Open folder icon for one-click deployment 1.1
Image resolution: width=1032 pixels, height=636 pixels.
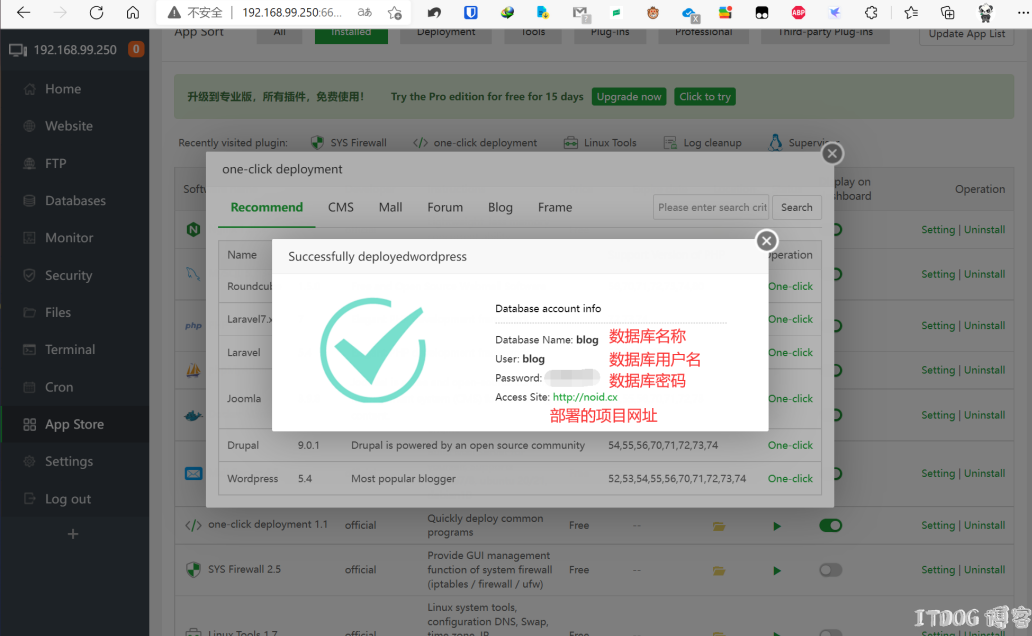click(x=719, y=526)
